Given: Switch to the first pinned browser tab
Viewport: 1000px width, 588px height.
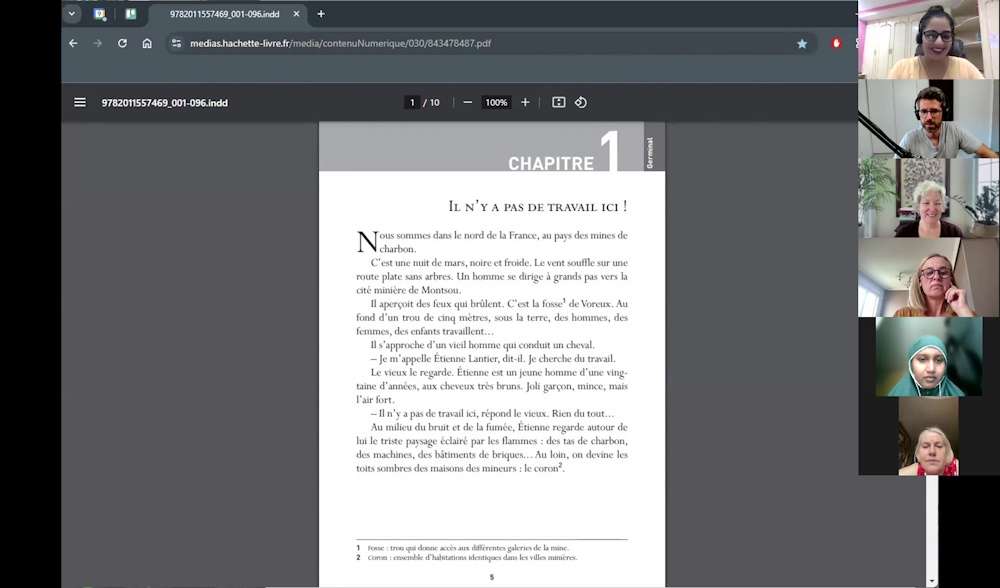Looking at the screenshot, I should 99,13.
